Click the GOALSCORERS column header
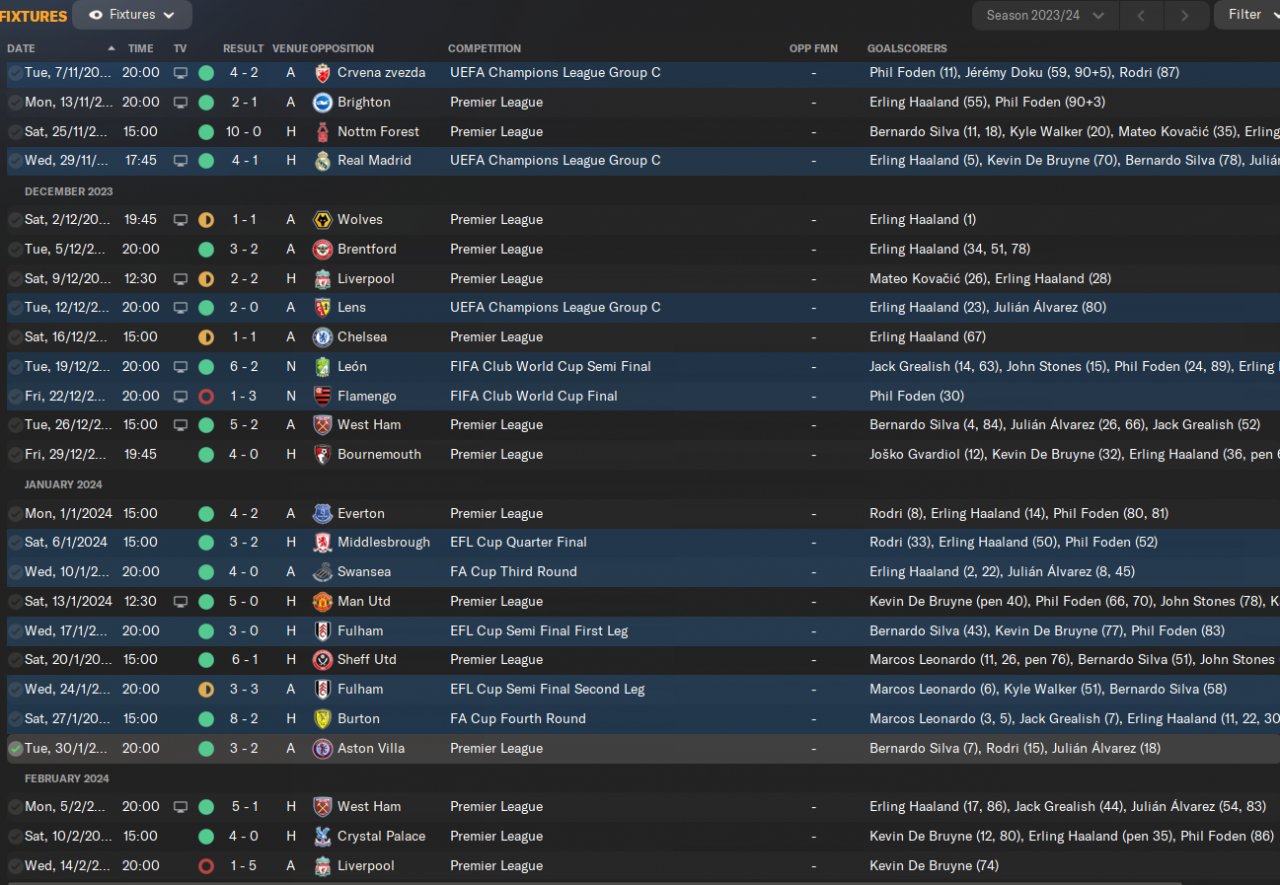Image resolution: width=1280 pixels, height=885 pixels. click(907, 48)
